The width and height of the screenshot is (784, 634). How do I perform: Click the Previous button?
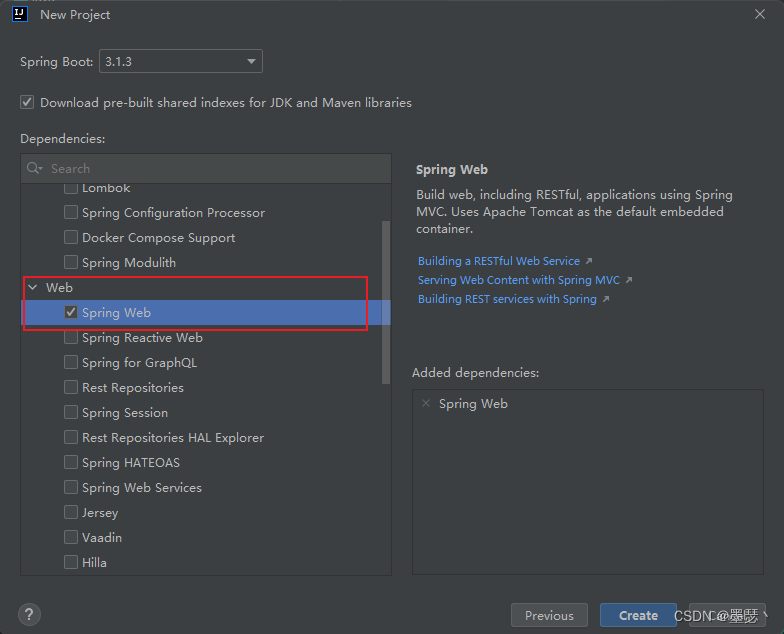click(549, 615)
